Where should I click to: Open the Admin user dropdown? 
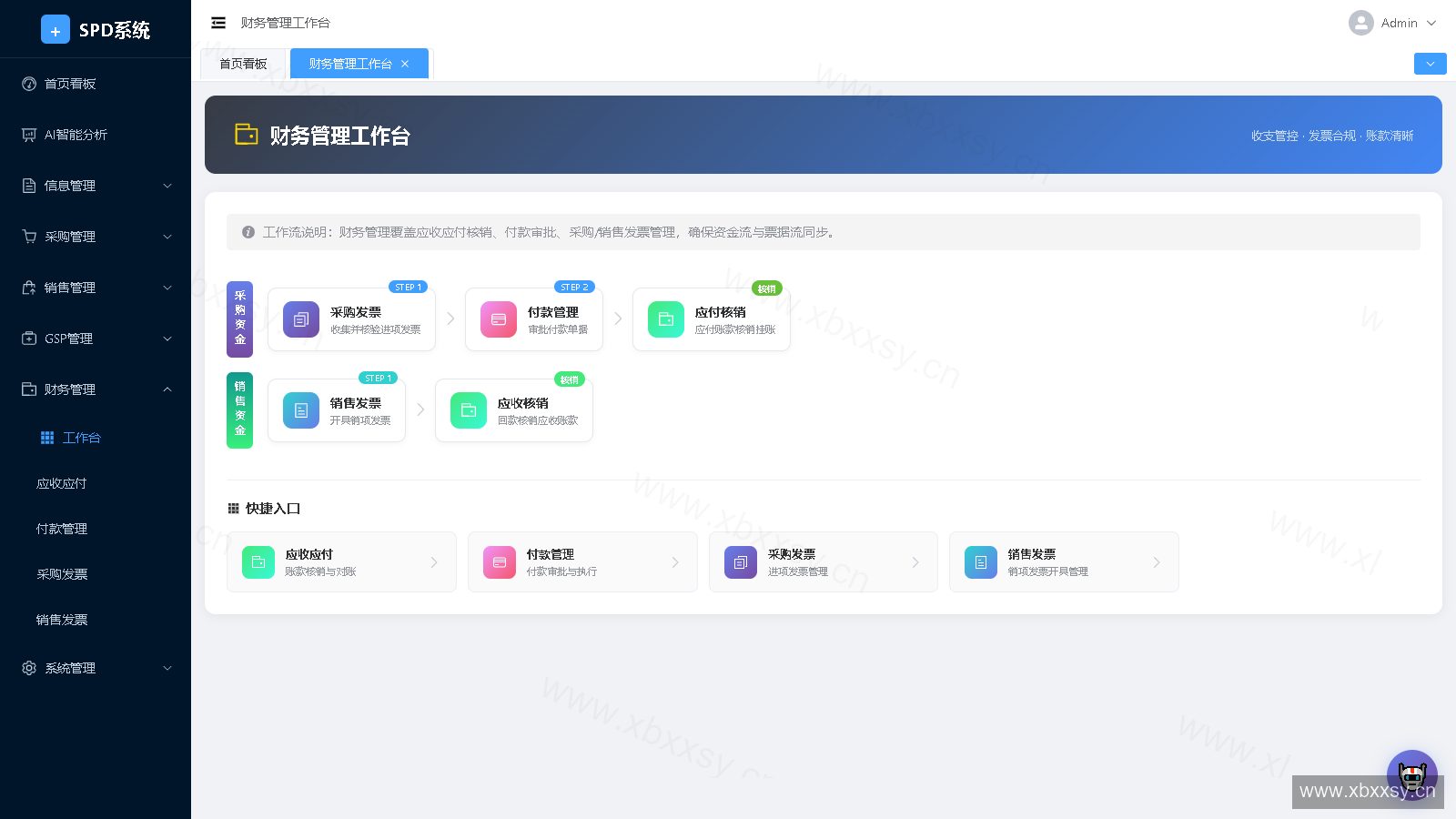click(x=1392, y=23)
